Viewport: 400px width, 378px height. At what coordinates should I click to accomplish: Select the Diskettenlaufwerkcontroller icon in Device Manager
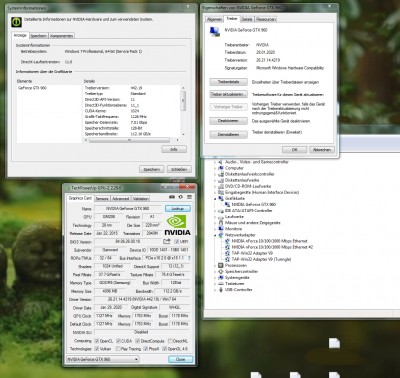point(221,174)
